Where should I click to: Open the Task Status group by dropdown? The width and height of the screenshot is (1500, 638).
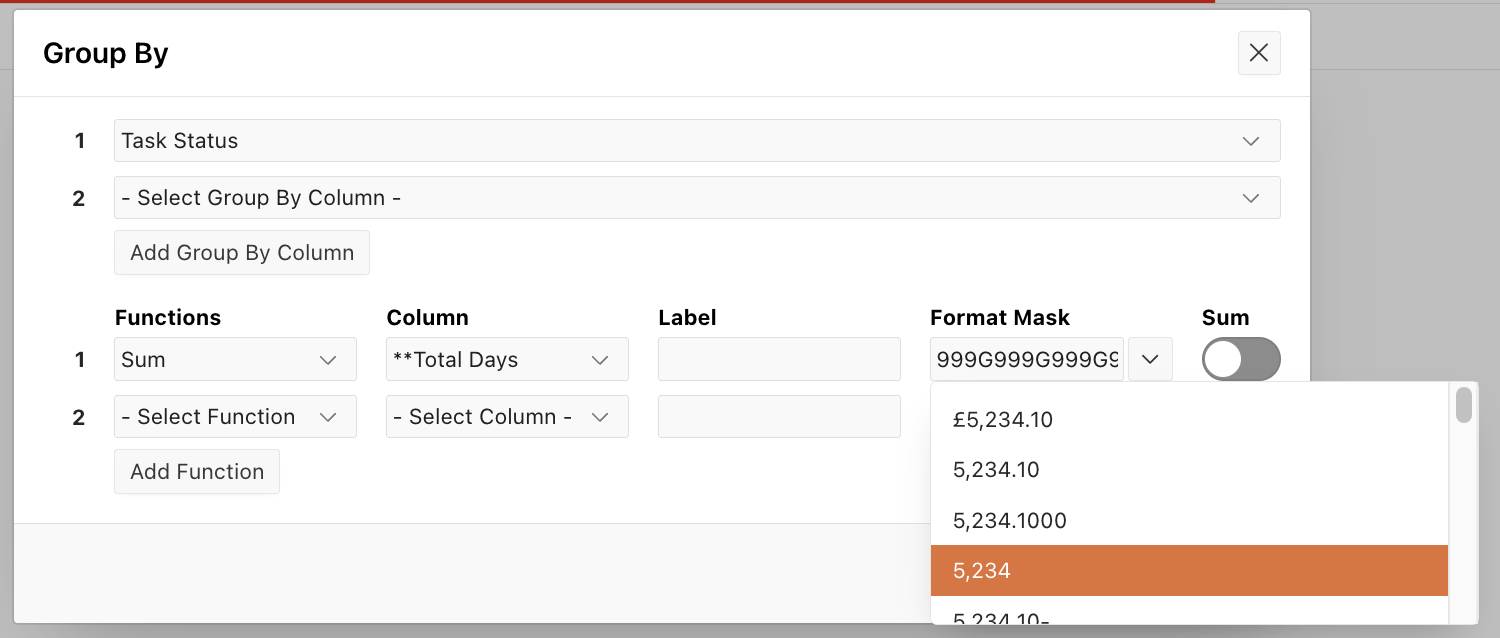pyautogui.click(x=697, y=141)
